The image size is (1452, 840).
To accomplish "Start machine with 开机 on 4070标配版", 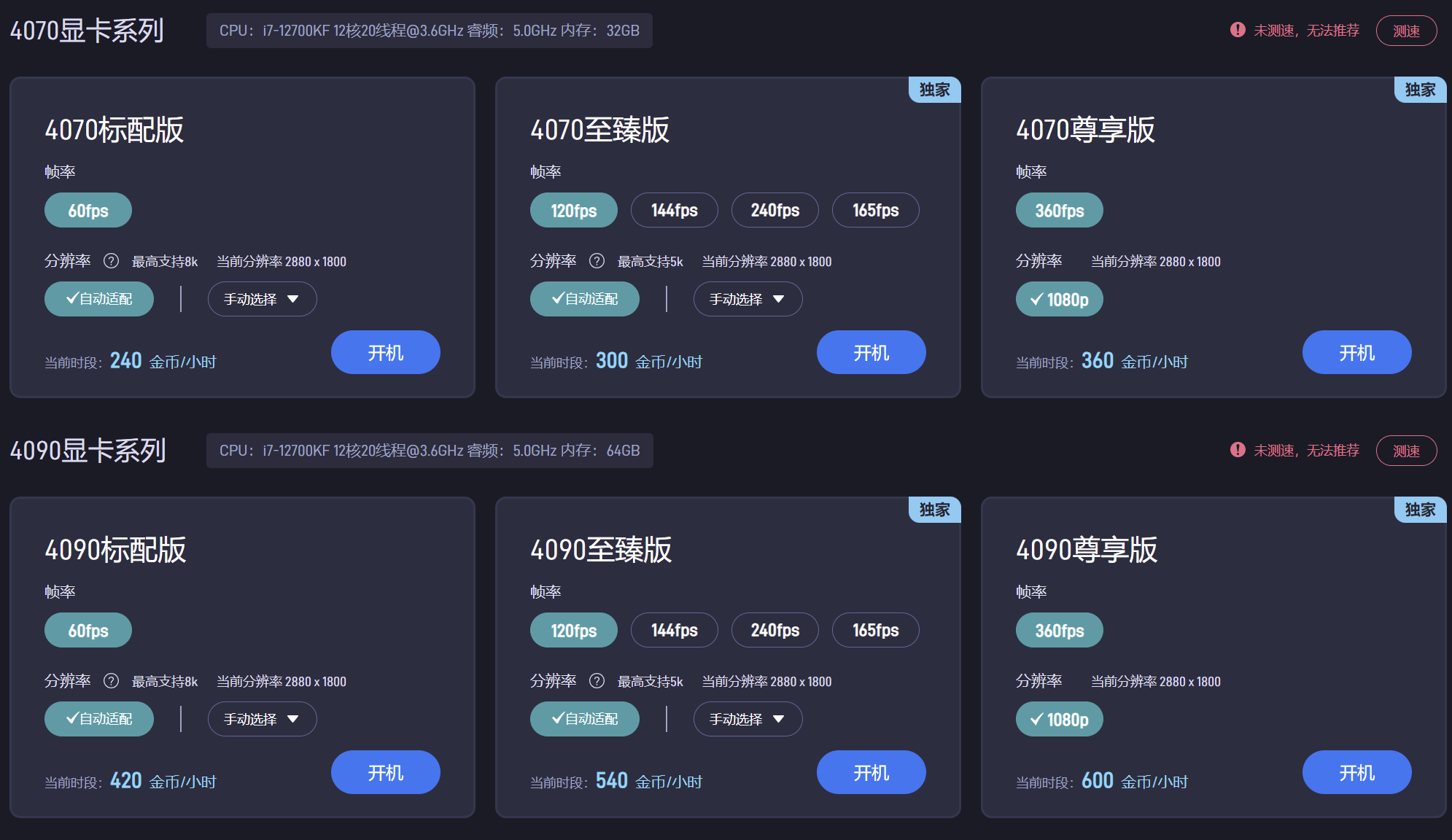I will (x=385, y=353).
